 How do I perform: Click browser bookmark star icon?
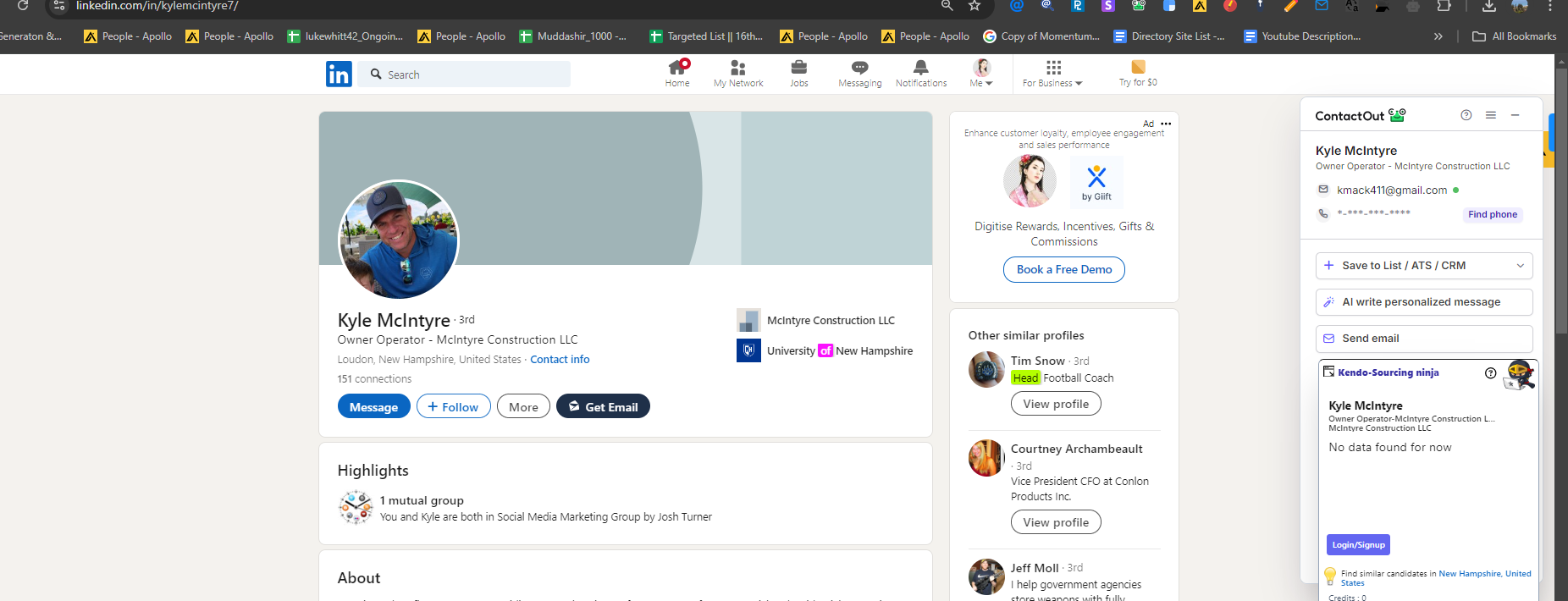974,6
